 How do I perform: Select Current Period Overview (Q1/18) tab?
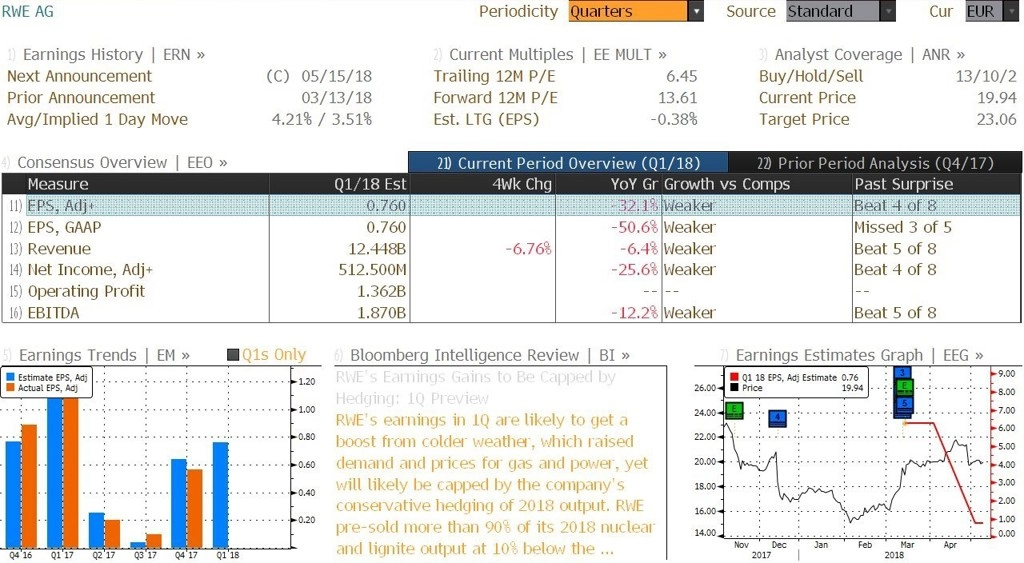coord(568,163)
